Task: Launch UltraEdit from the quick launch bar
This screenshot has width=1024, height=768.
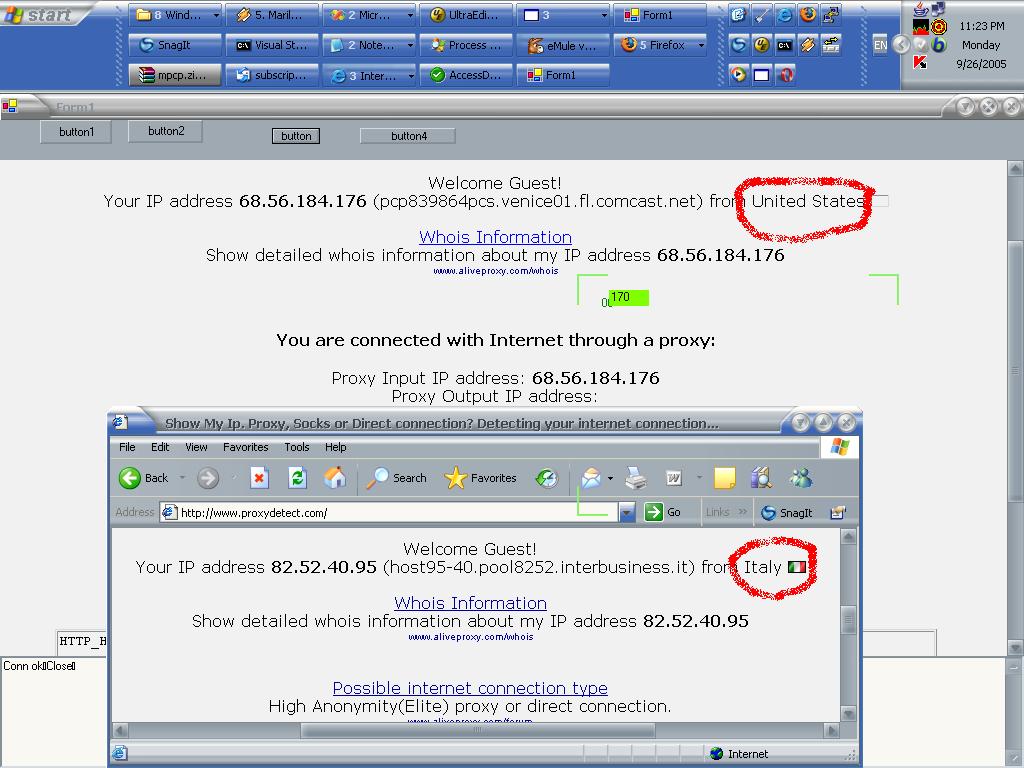Action: pyautogui.click(x=761, y=45)
